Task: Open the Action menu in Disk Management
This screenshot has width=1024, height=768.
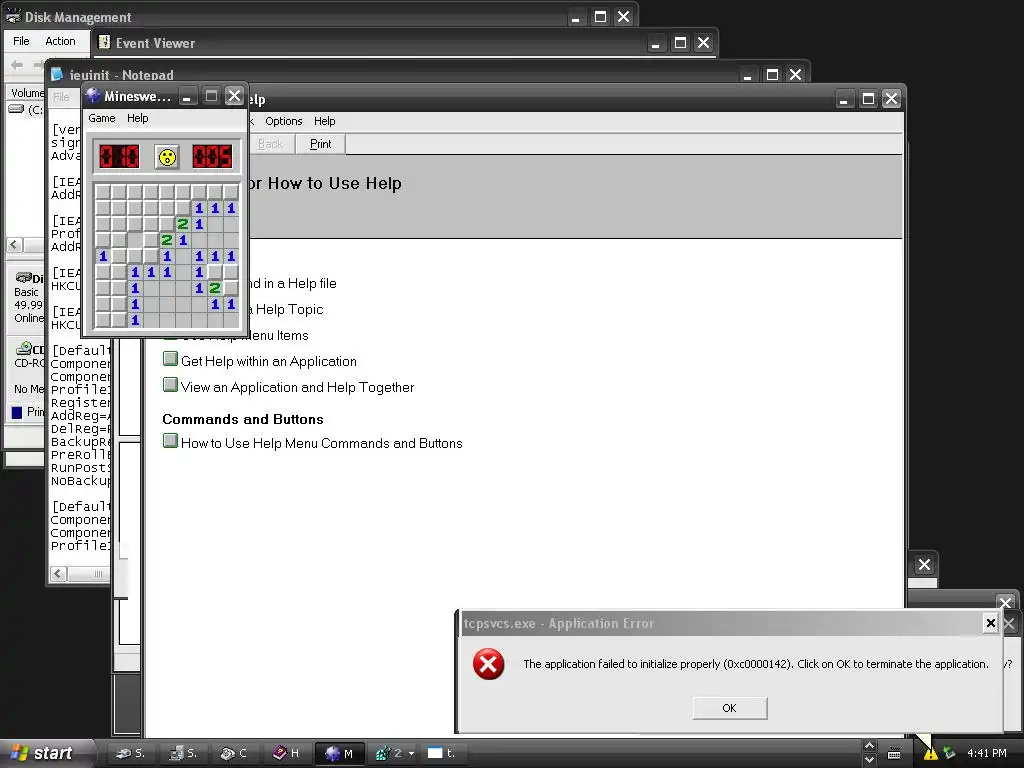Action: pos(60,41)
